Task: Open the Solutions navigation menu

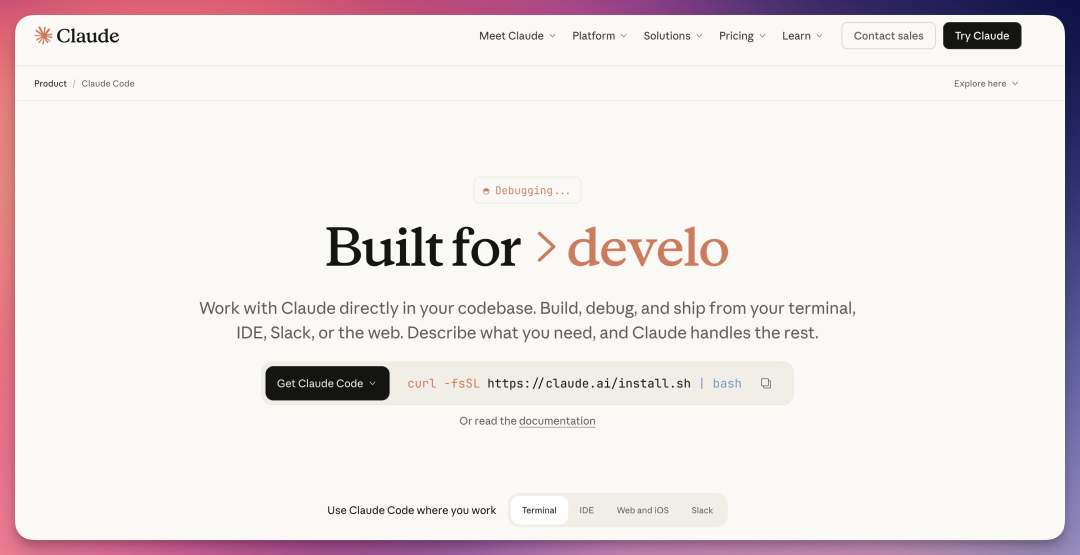Action: 673,36
